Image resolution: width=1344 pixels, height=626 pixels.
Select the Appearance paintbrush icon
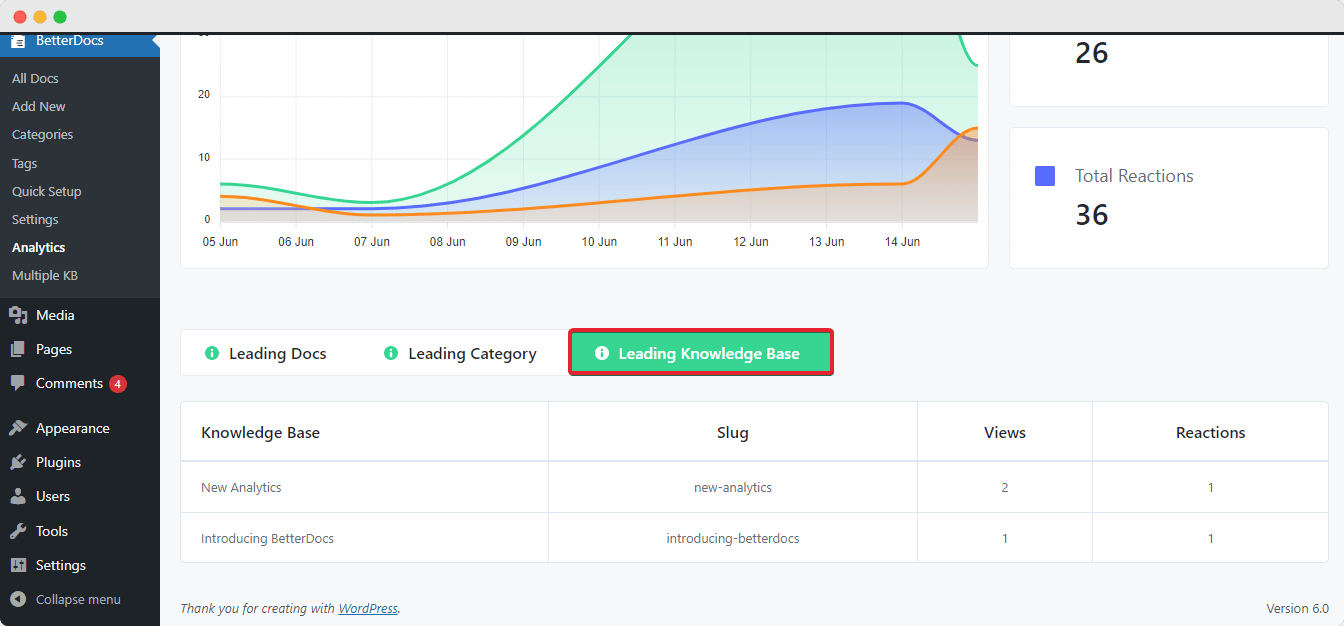click(x=17, y=427)
